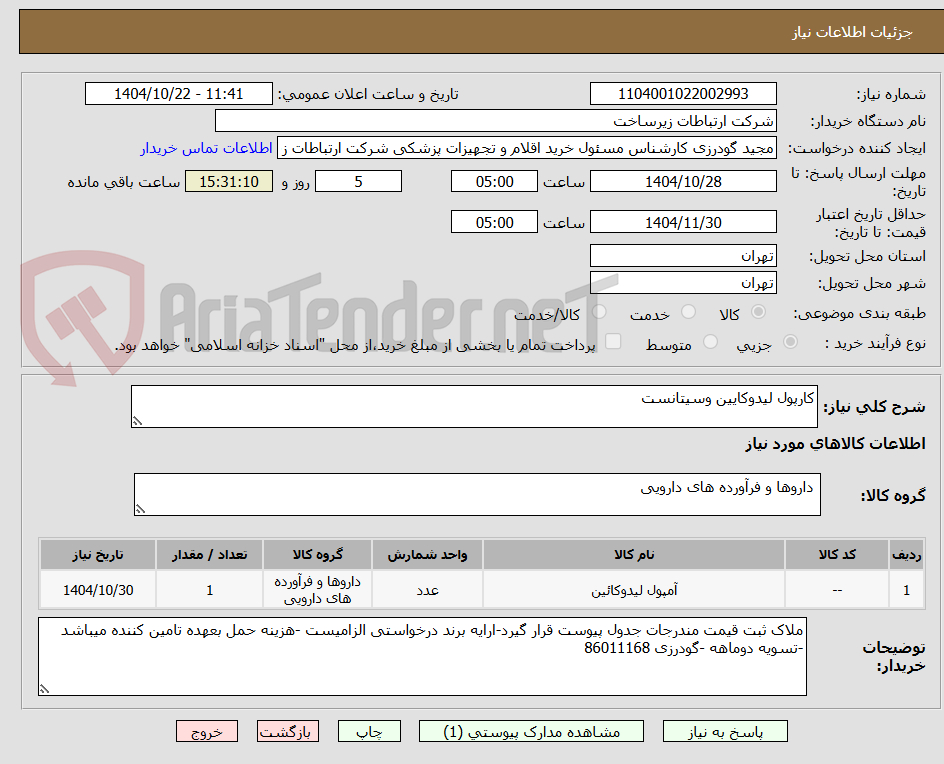Select the جزیی purchase type radio
The width and height of the screenshot is (944, 764).
(790, 341)
